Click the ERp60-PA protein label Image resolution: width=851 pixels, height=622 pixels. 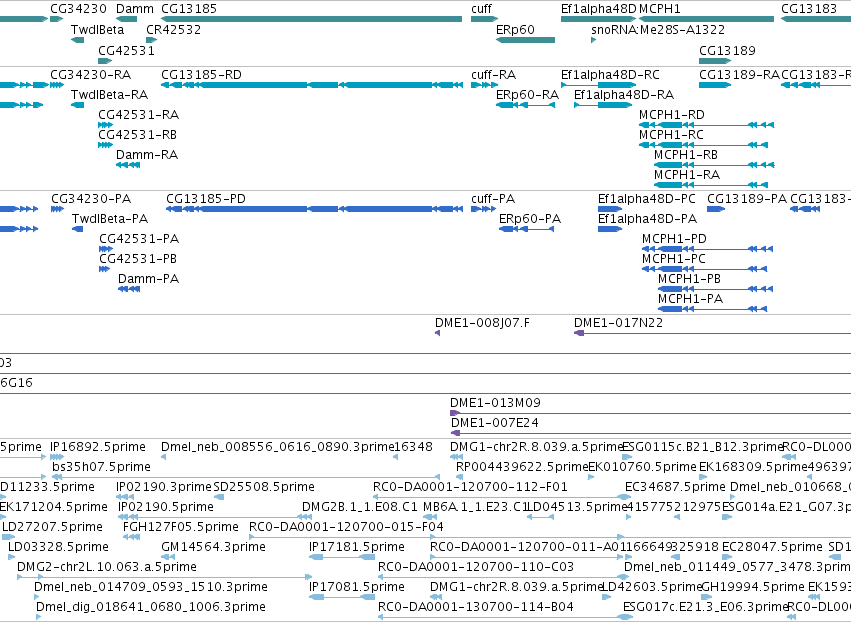click(530, 219)
